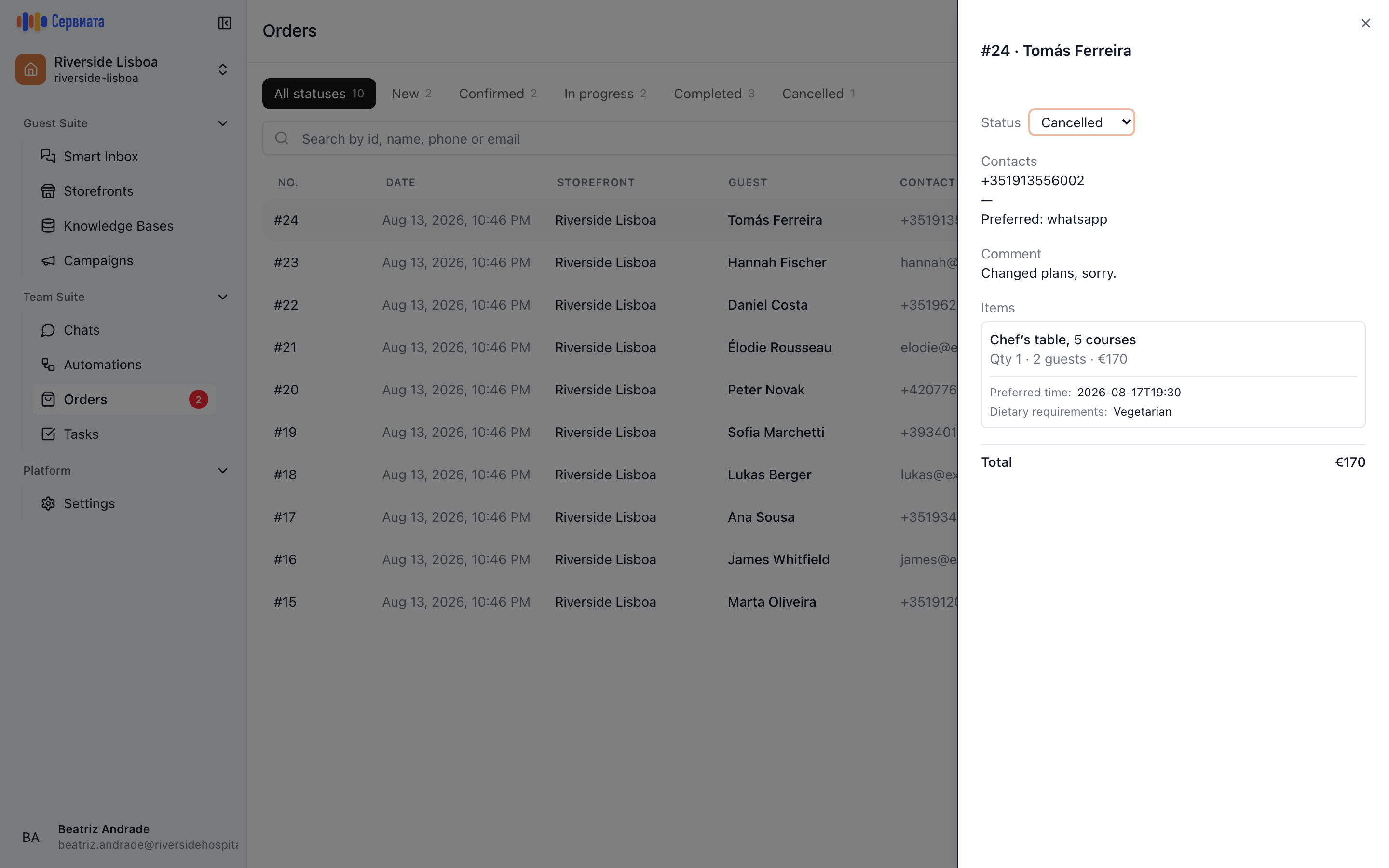Select James Whitfield order row

click(610, 559)
